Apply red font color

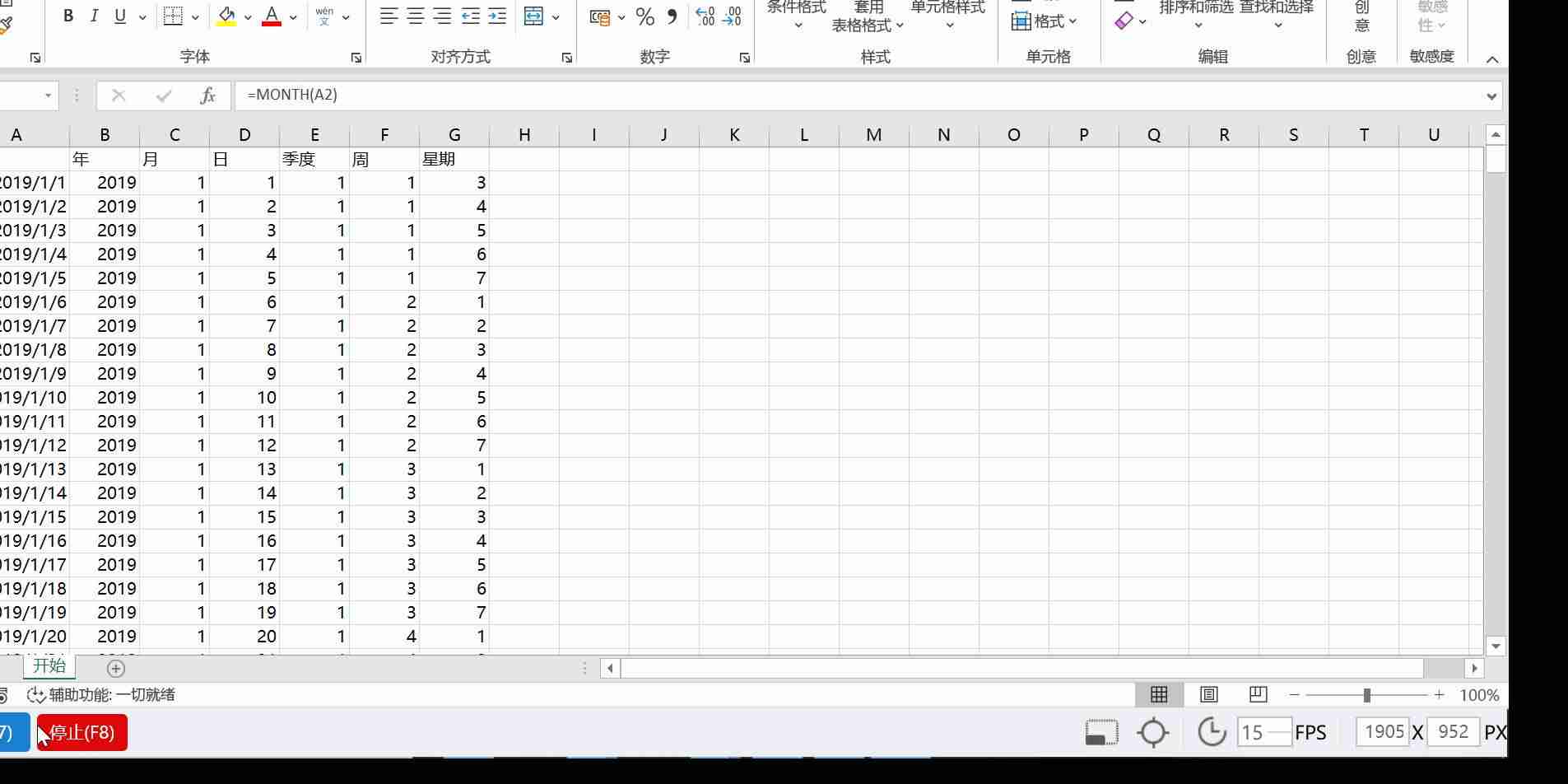click(272, 16)
